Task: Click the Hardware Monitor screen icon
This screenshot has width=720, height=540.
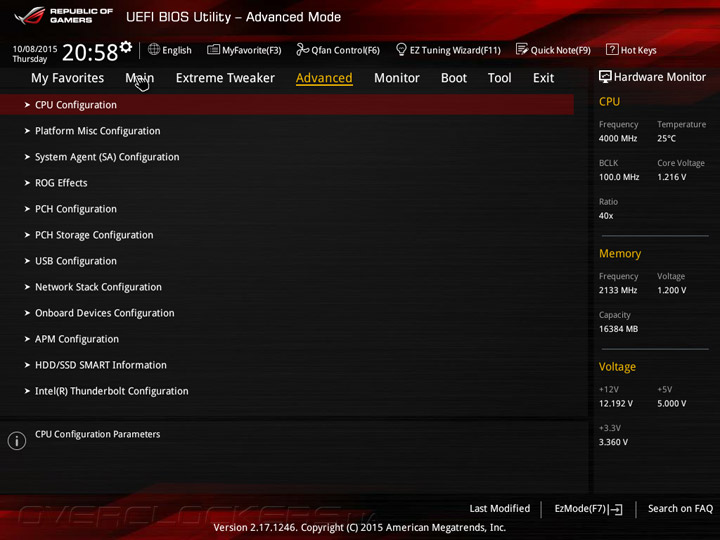Action: click(605, 77)
